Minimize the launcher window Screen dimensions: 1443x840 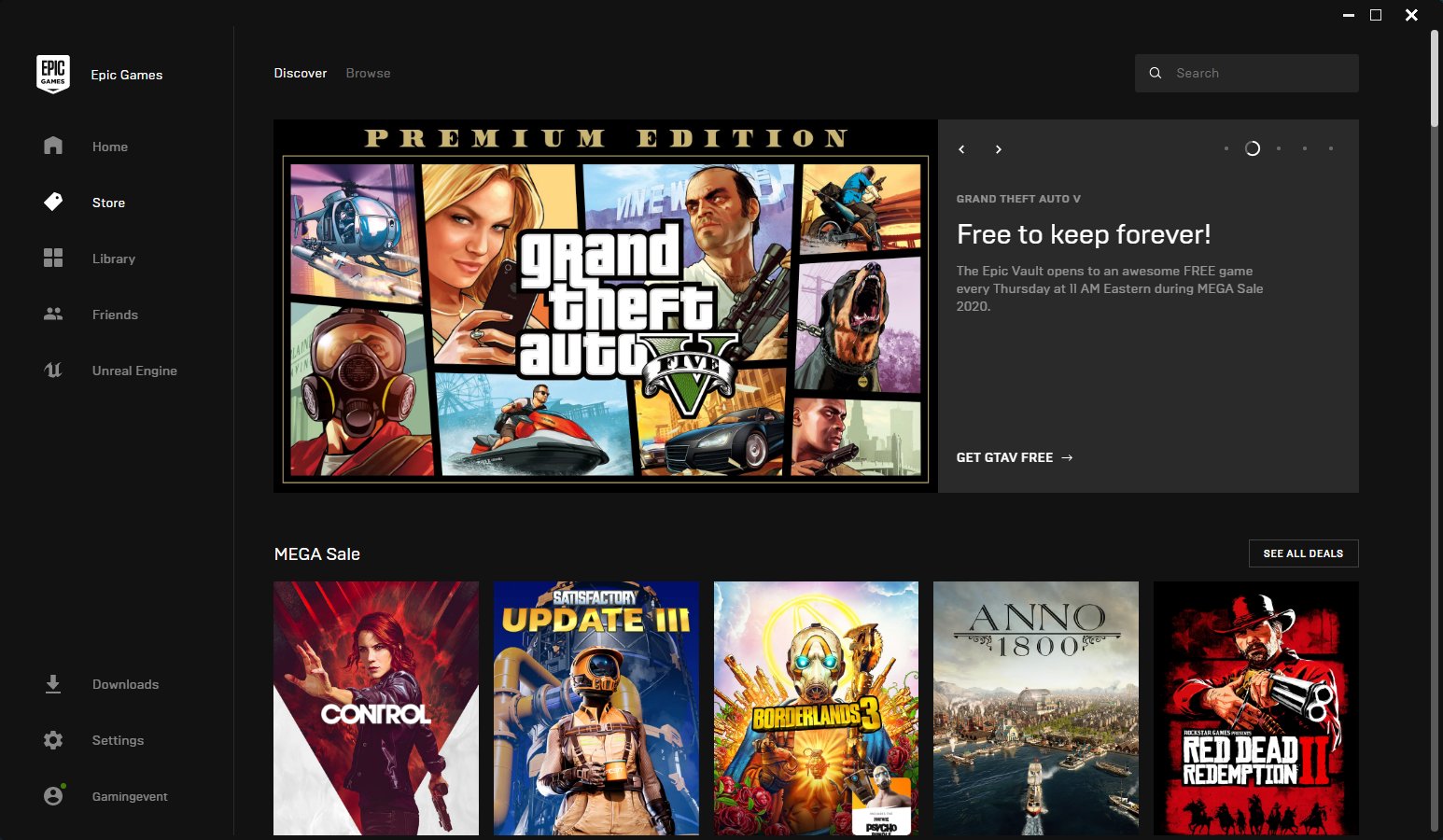[1349, 15]
